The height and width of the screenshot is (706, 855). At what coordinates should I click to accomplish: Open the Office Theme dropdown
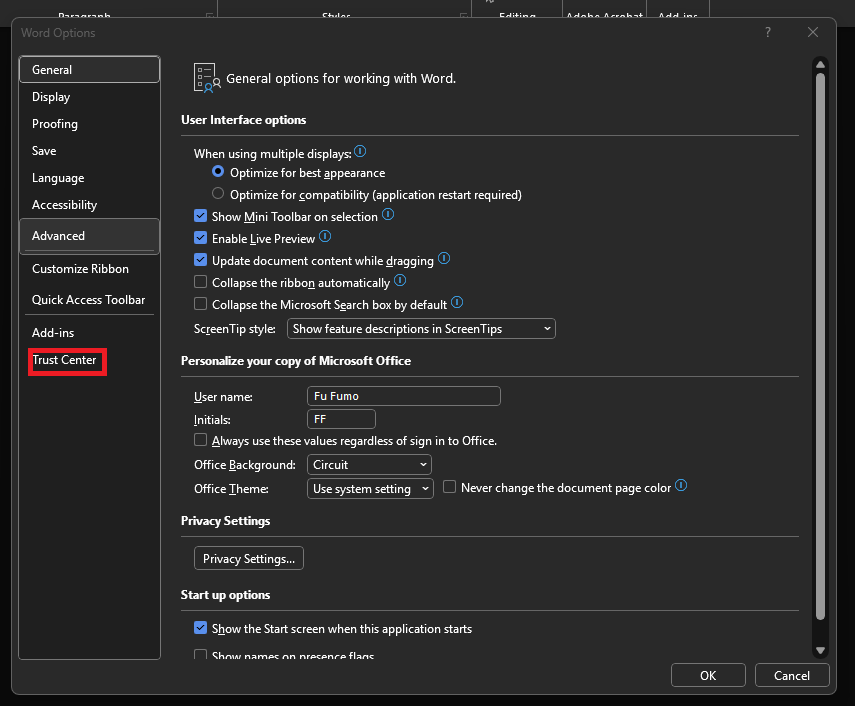tap(370, 489)
